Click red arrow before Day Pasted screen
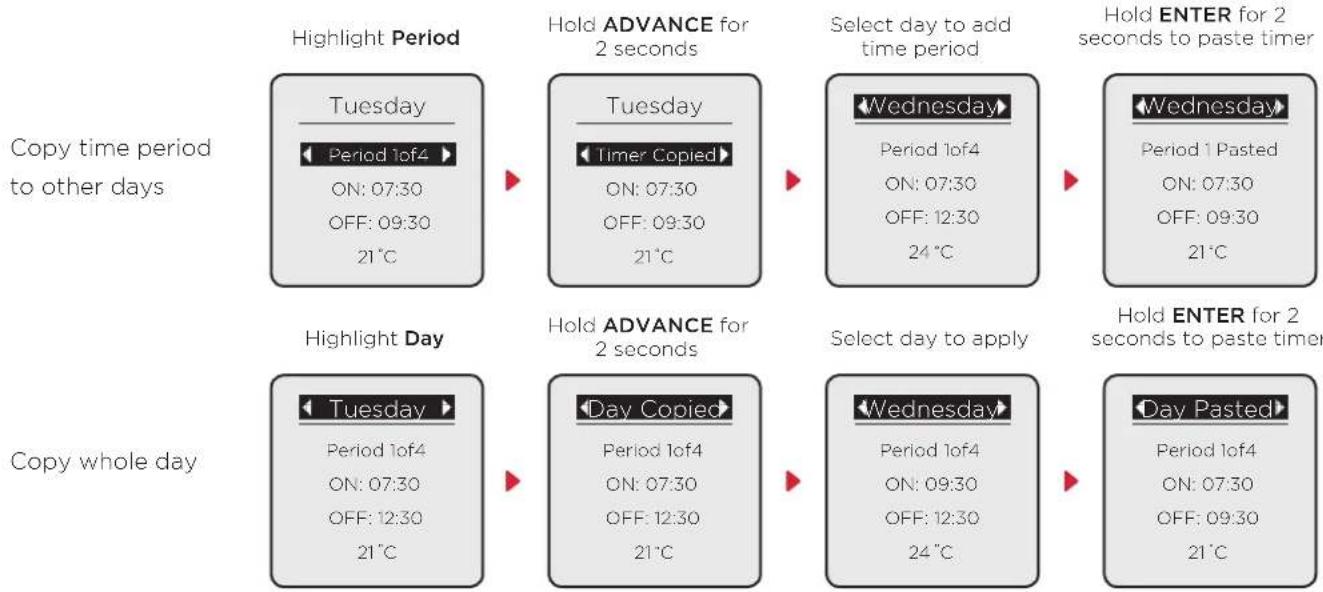The height and width of the screenshot is (592, 1323). point(1071,483)
